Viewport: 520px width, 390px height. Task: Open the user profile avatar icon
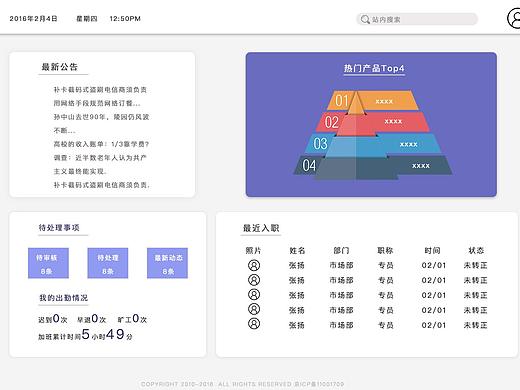click(515, 18)
